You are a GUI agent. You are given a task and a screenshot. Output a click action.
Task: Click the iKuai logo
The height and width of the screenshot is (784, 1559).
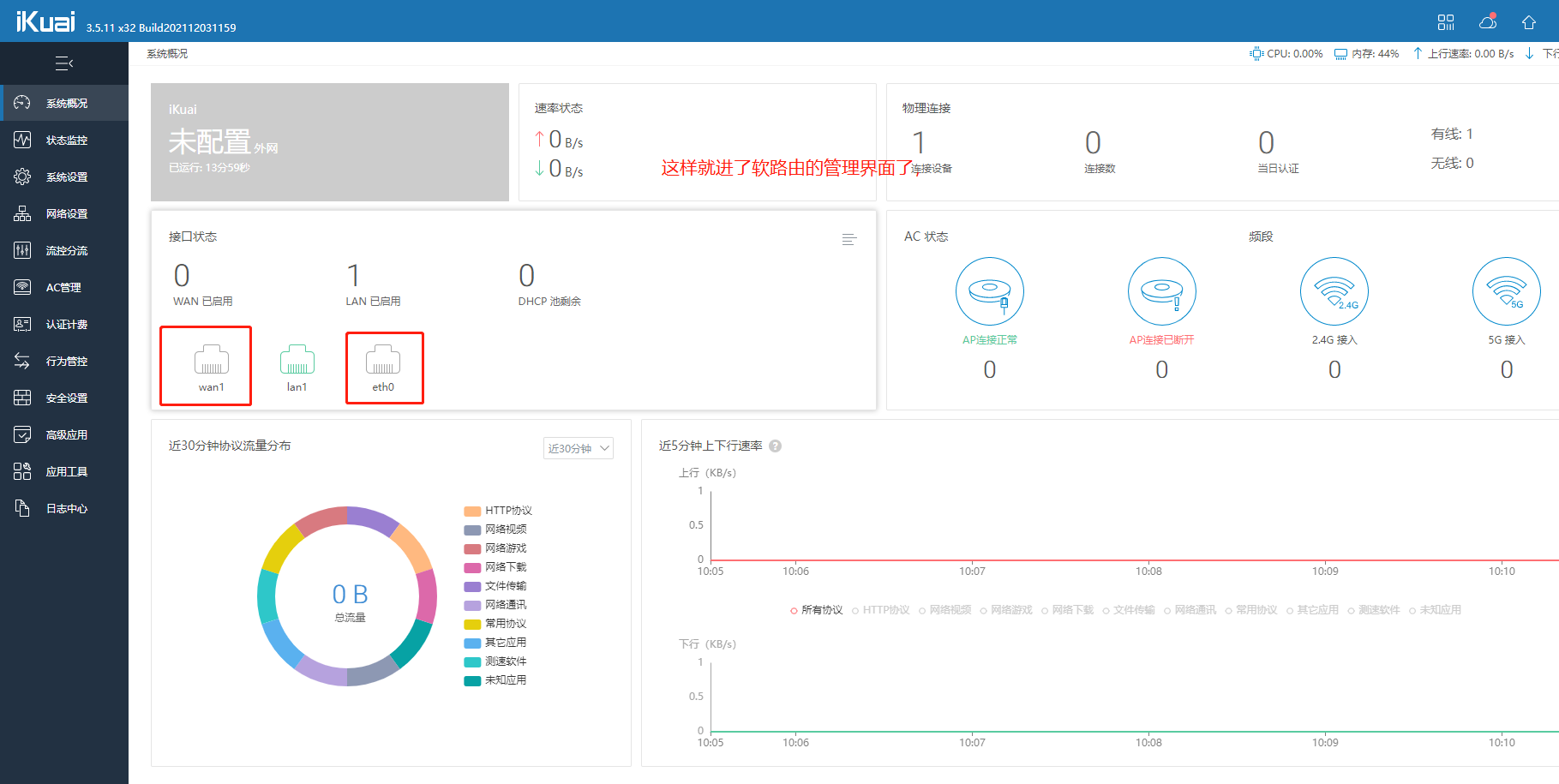coord(45,21)
